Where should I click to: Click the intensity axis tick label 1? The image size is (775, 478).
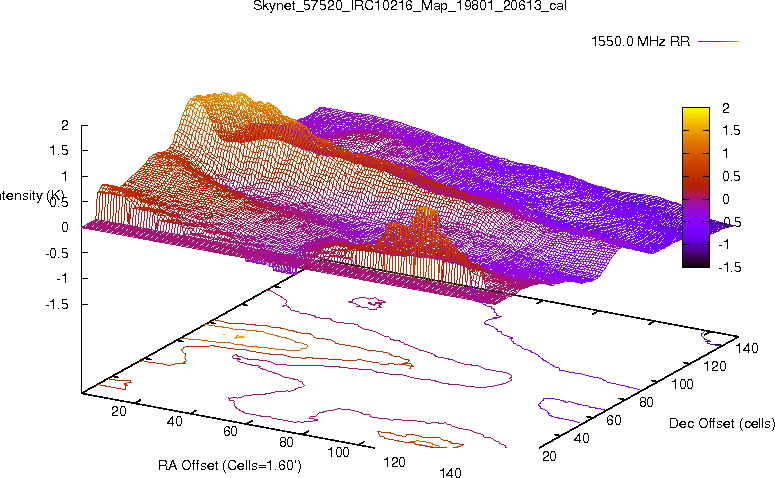[x=65, y=176]
